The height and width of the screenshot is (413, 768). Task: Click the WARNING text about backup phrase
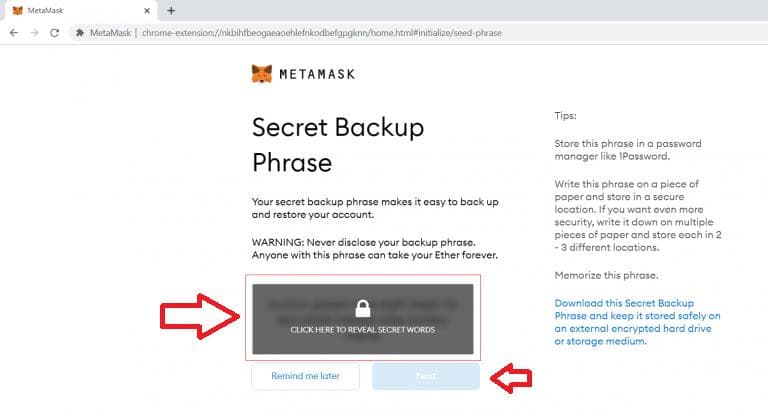pos(375,248)
